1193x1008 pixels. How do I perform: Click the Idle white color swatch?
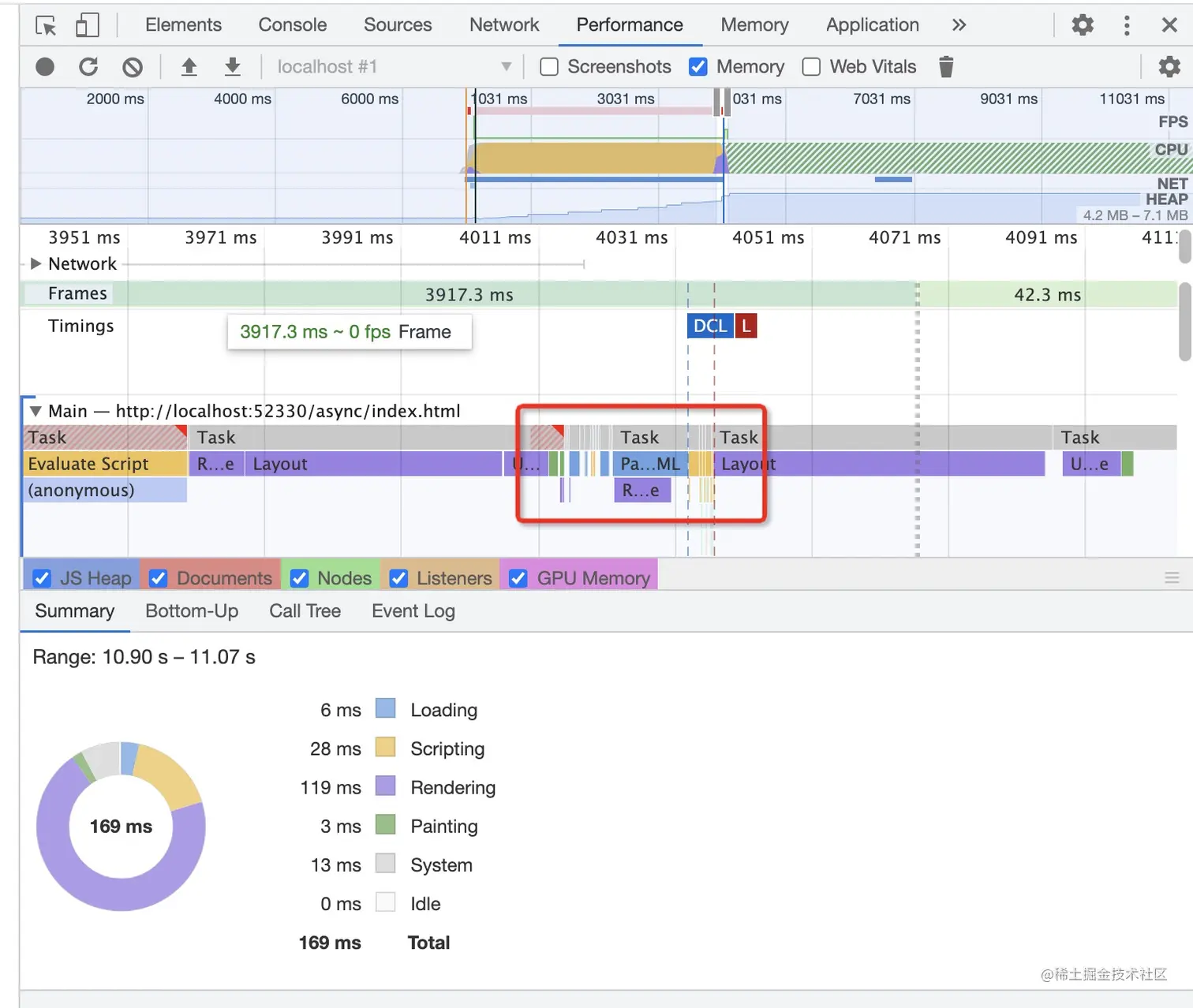point(385,902)
